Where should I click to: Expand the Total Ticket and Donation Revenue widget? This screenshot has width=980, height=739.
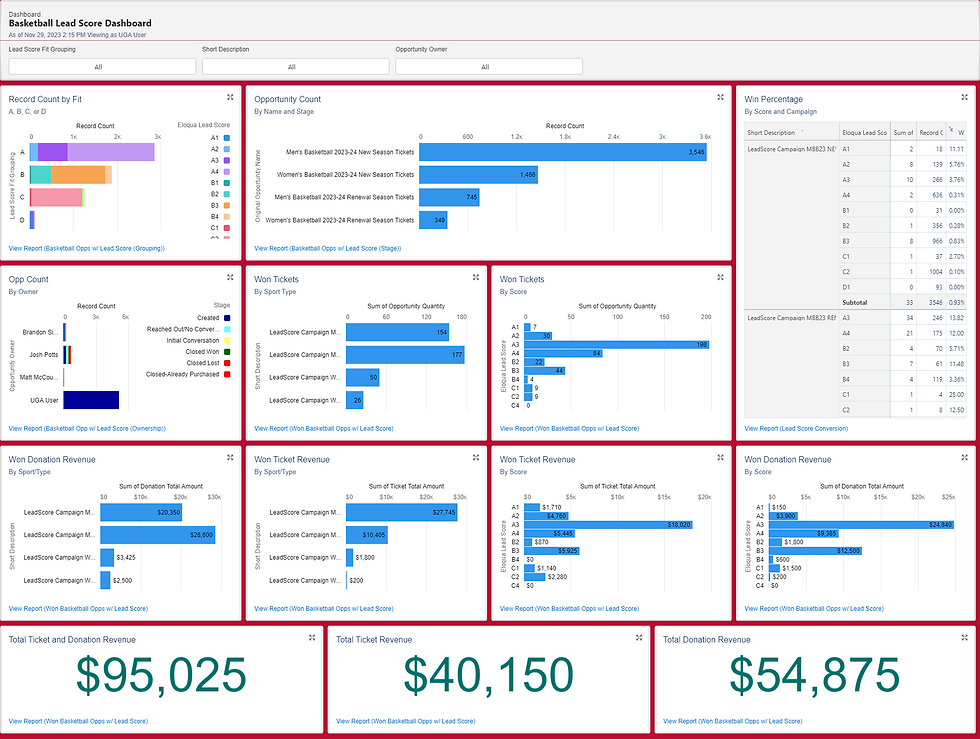click(312, 637)
